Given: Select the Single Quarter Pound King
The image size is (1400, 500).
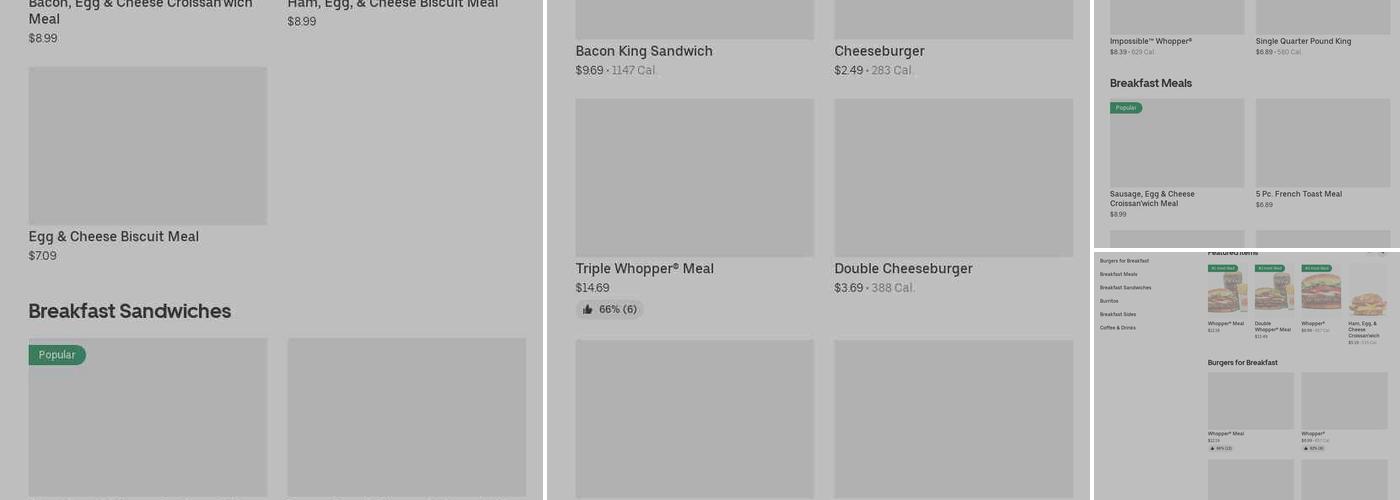Looking at the screenshot, I should click(1303, 41).
